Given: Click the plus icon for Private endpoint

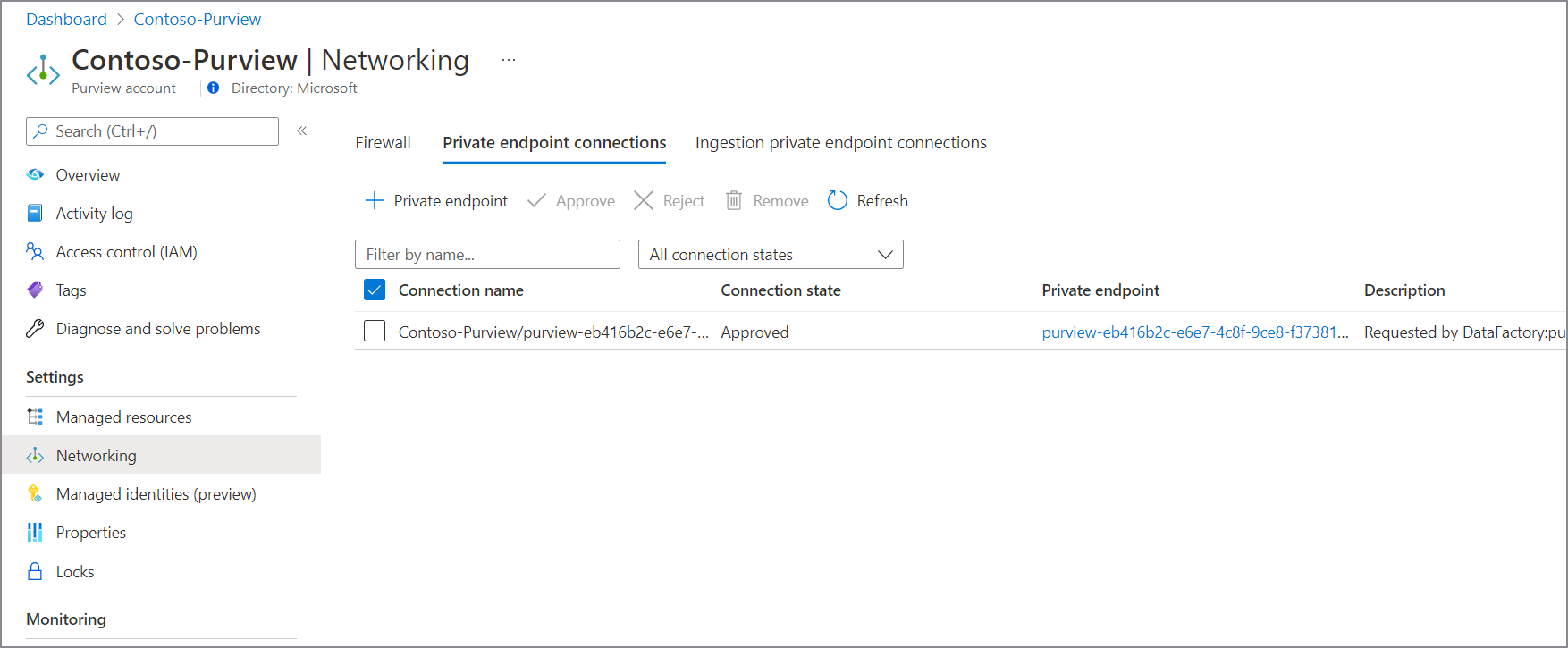Looking at the screenshot, I should click(x=375, y=200).
